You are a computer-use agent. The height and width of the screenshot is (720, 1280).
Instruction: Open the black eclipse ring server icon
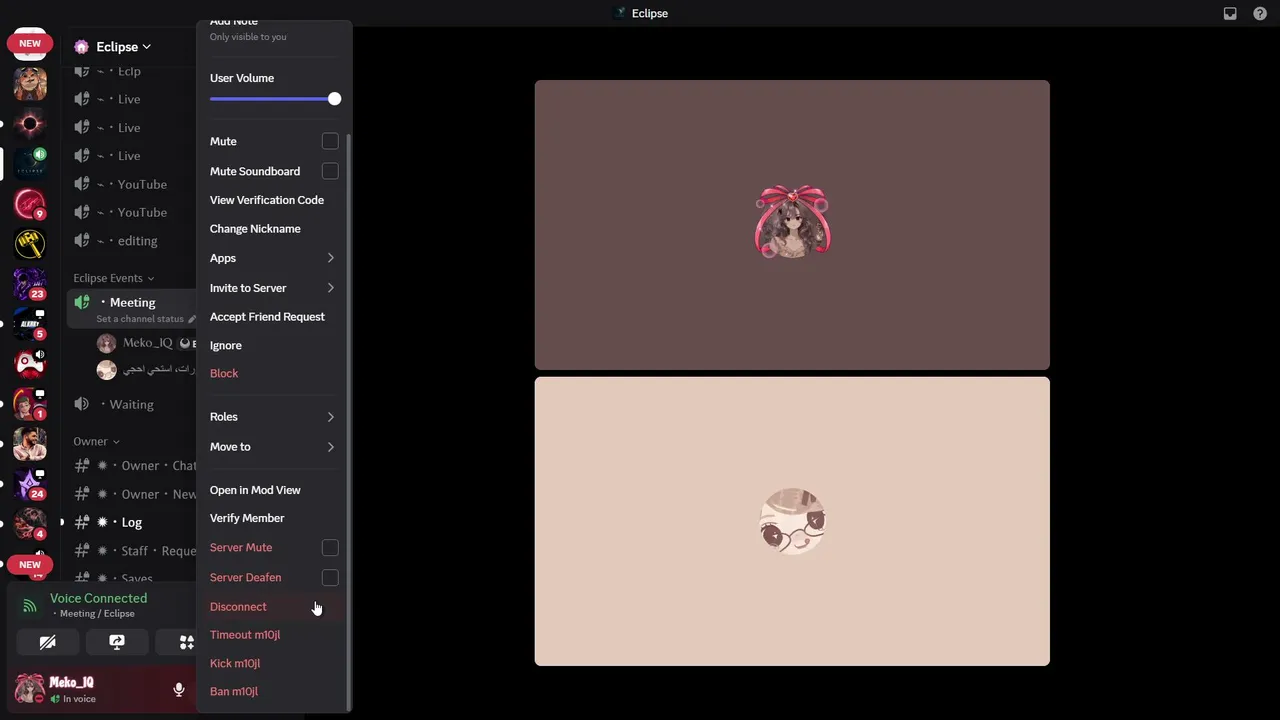[30, 124]
